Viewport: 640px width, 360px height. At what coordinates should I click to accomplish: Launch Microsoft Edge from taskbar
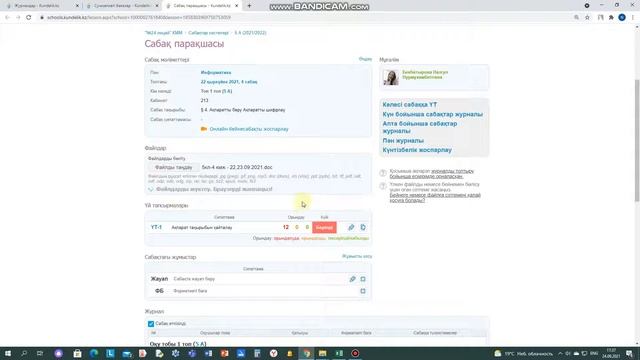point(94,353)
